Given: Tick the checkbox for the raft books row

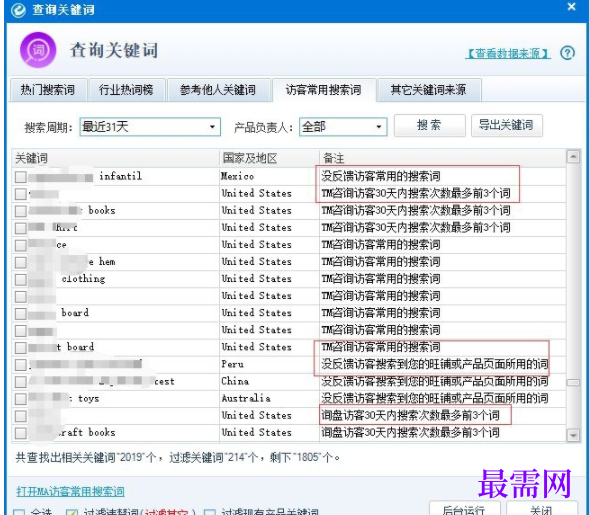Looking at the screenshot, I should pyautogui.click(x=21, y=433).
